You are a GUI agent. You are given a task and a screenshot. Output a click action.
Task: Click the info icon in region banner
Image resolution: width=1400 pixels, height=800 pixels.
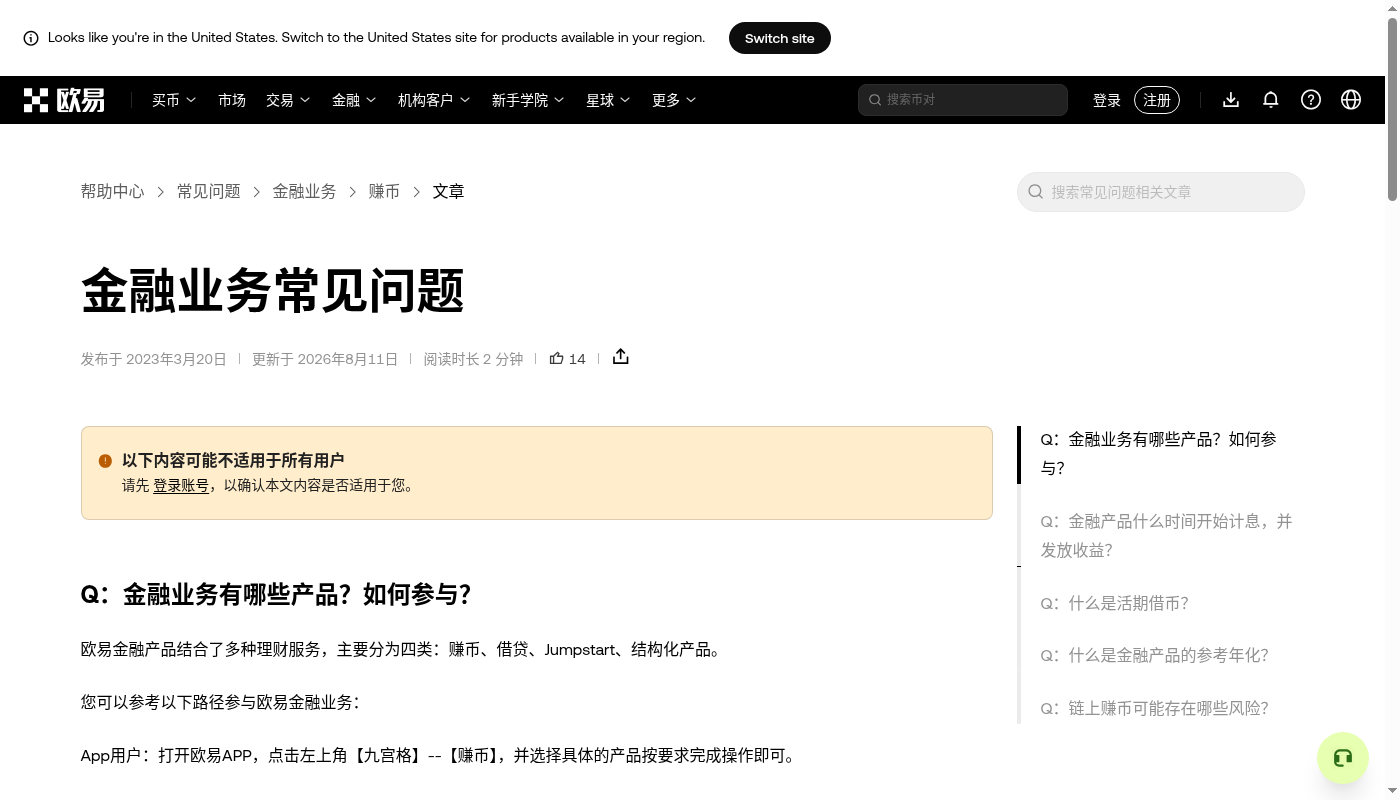pos(31,38)
